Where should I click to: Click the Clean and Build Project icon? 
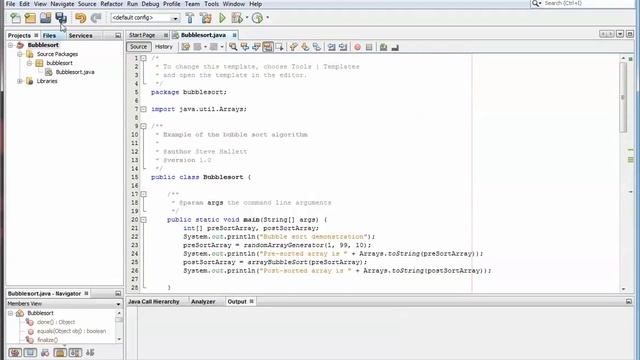(206, 18)
